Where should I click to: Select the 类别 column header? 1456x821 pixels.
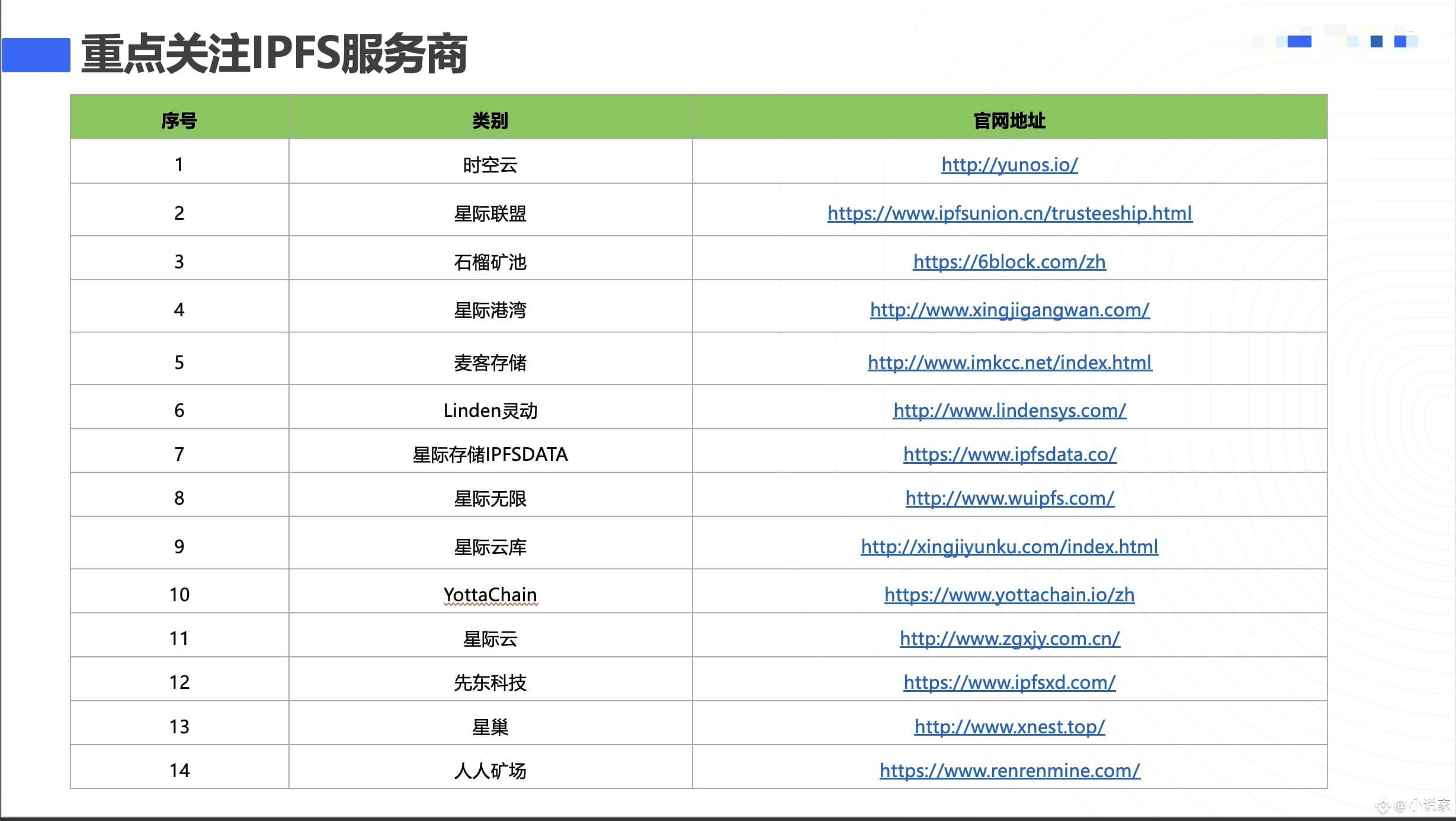[x=490, y=117]
